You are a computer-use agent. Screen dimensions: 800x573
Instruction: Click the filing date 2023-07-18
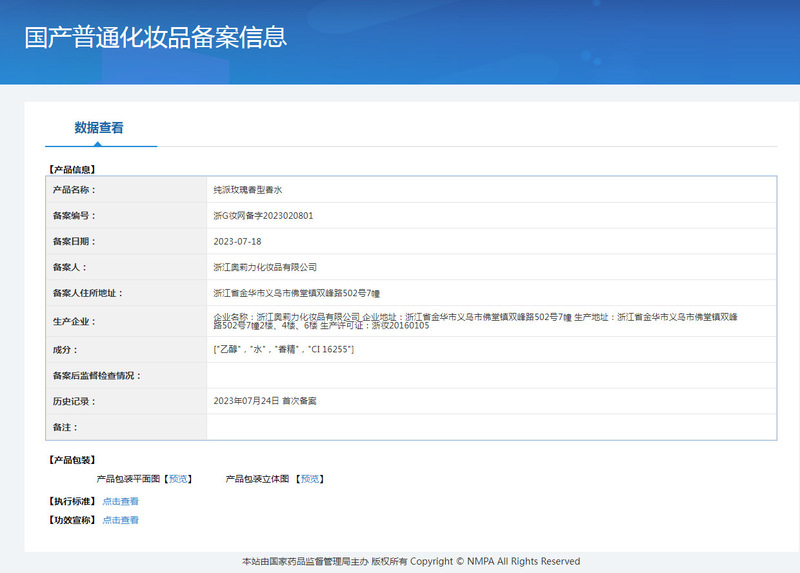(237, 241)
